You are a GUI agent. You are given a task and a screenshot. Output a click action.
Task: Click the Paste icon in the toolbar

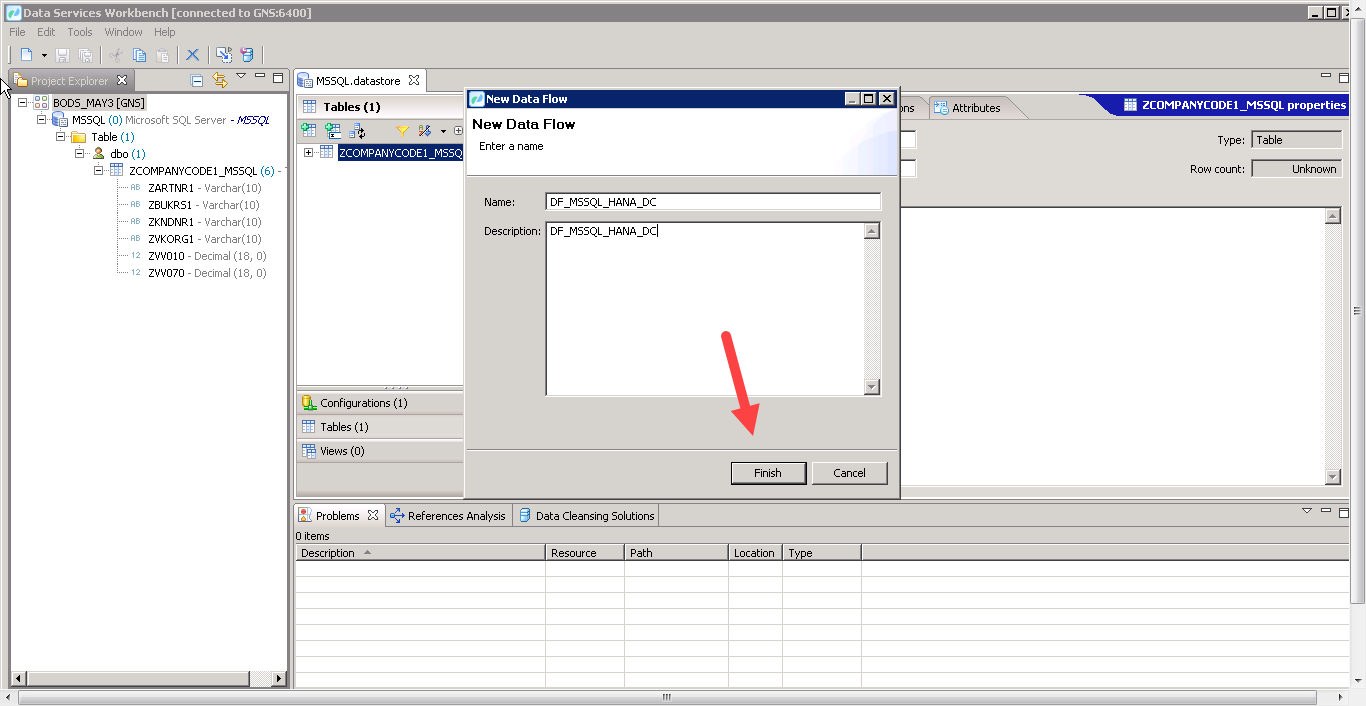pyautogui.click(x=162, y=55)
